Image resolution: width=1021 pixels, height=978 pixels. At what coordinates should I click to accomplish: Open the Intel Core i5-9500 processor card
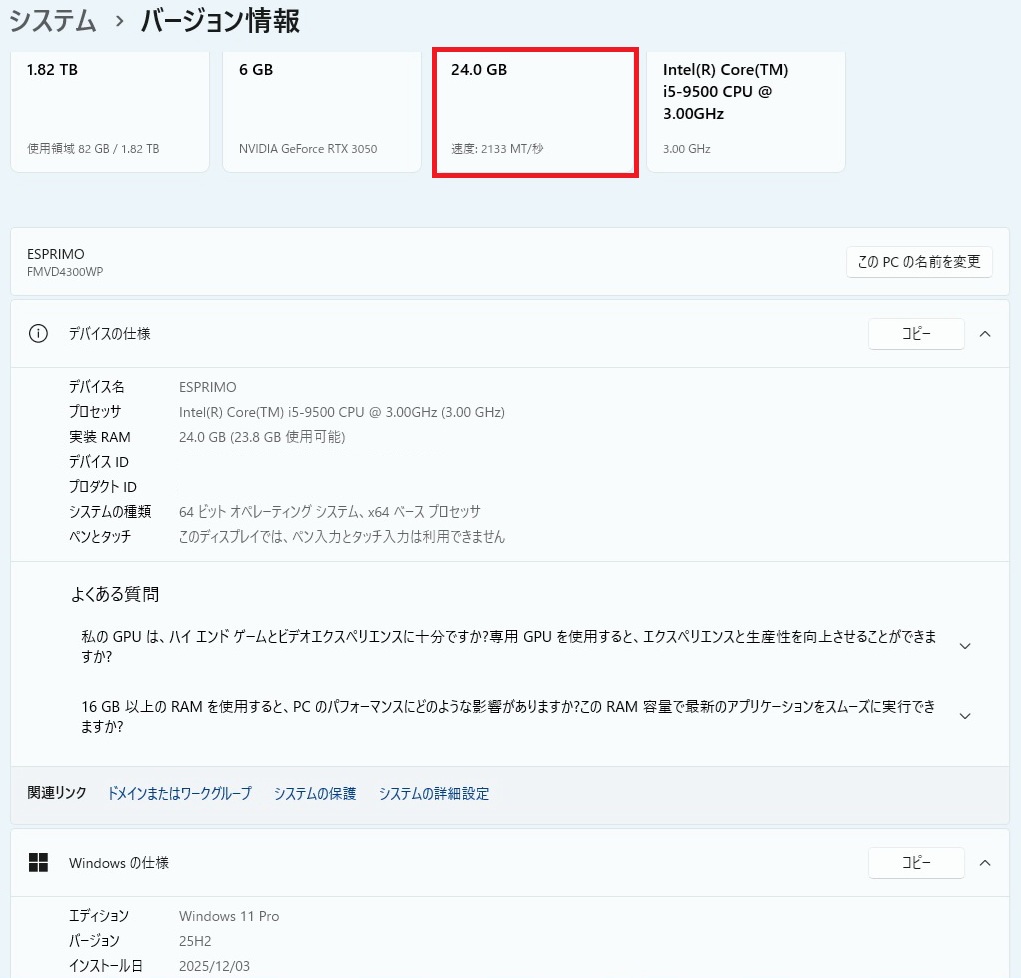click(745, 110)
